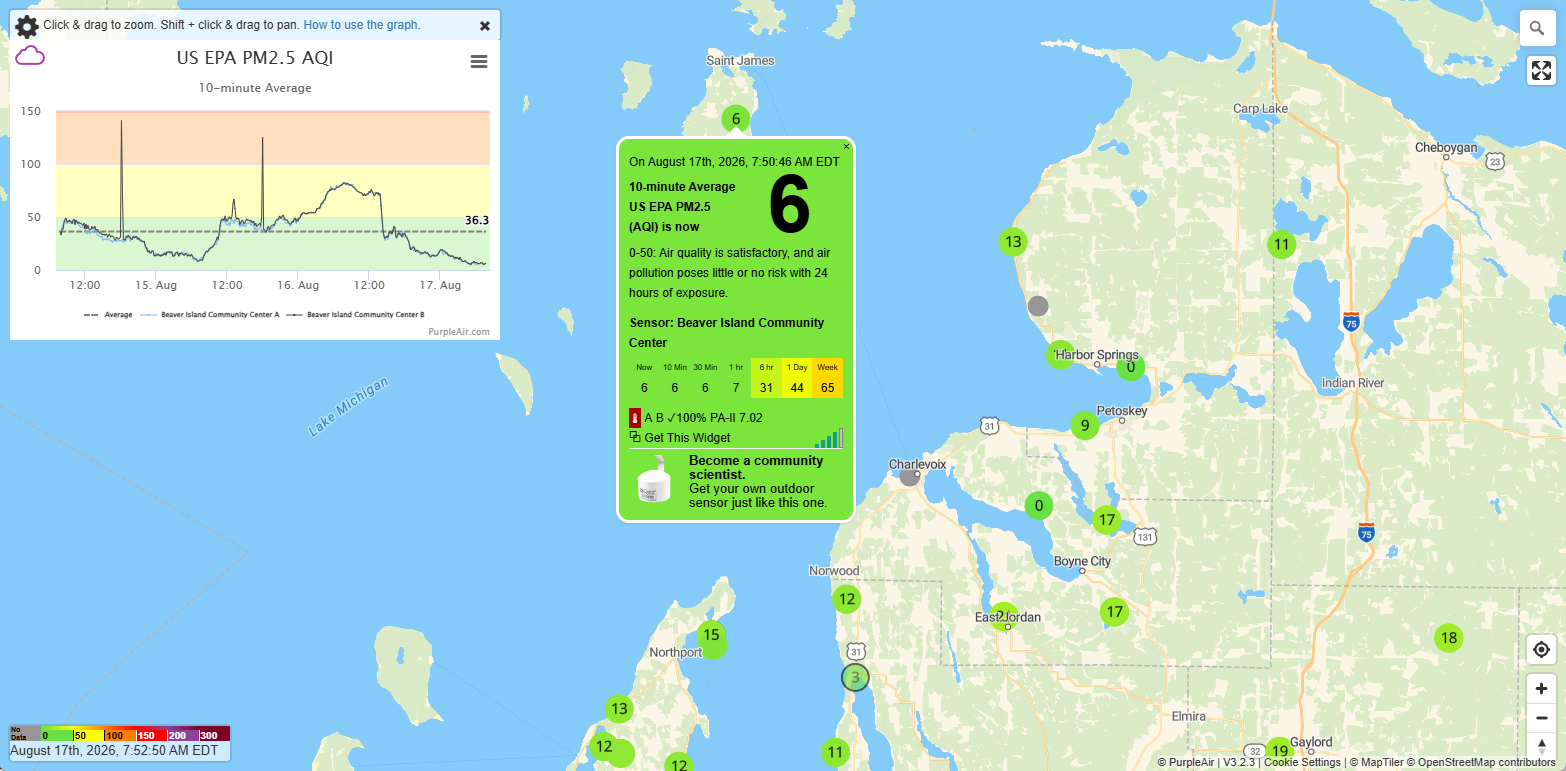Click the August 17th timestamp below legend

point(114,750)
